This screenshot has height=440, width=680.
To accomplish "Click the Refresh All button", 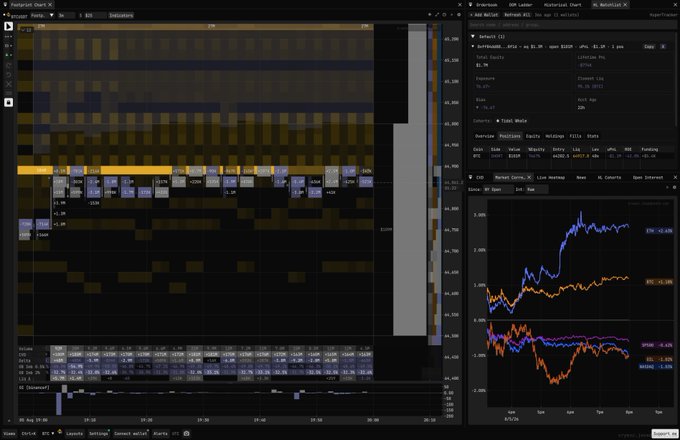I will point(517,15).
